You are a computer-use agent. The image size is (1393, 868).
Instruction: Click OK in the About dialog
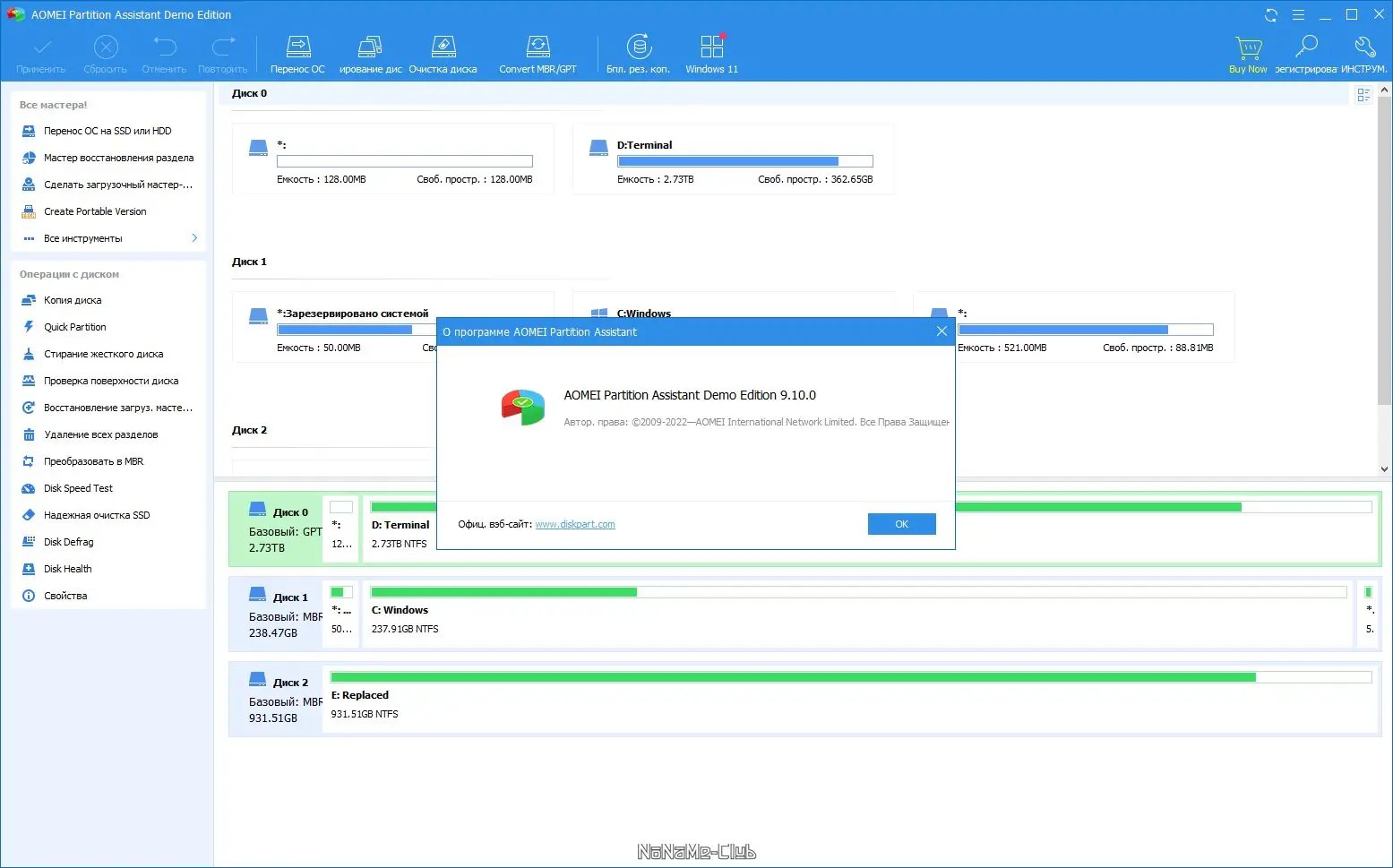coord(901,524)
